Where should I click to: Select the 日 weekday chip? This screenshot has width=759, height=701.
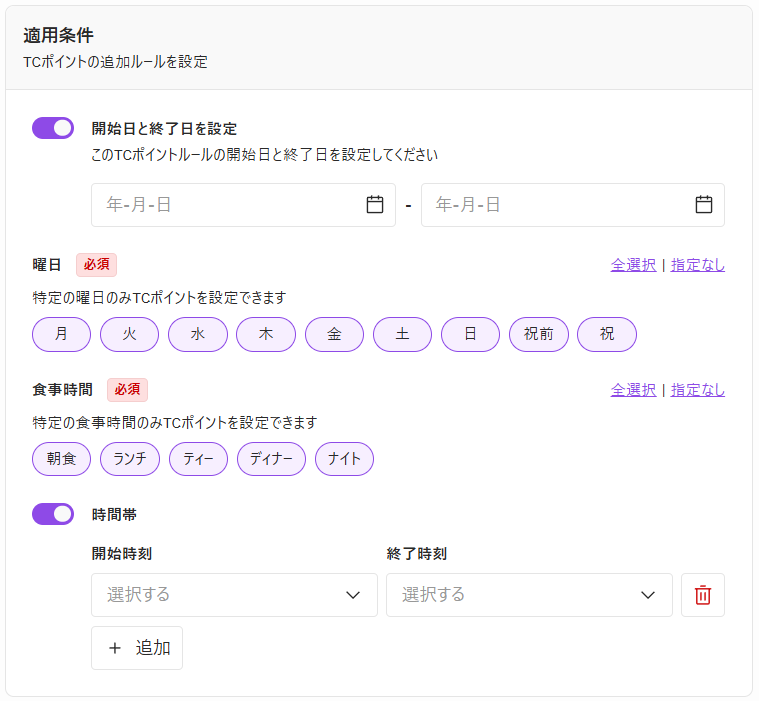point(471,334)
